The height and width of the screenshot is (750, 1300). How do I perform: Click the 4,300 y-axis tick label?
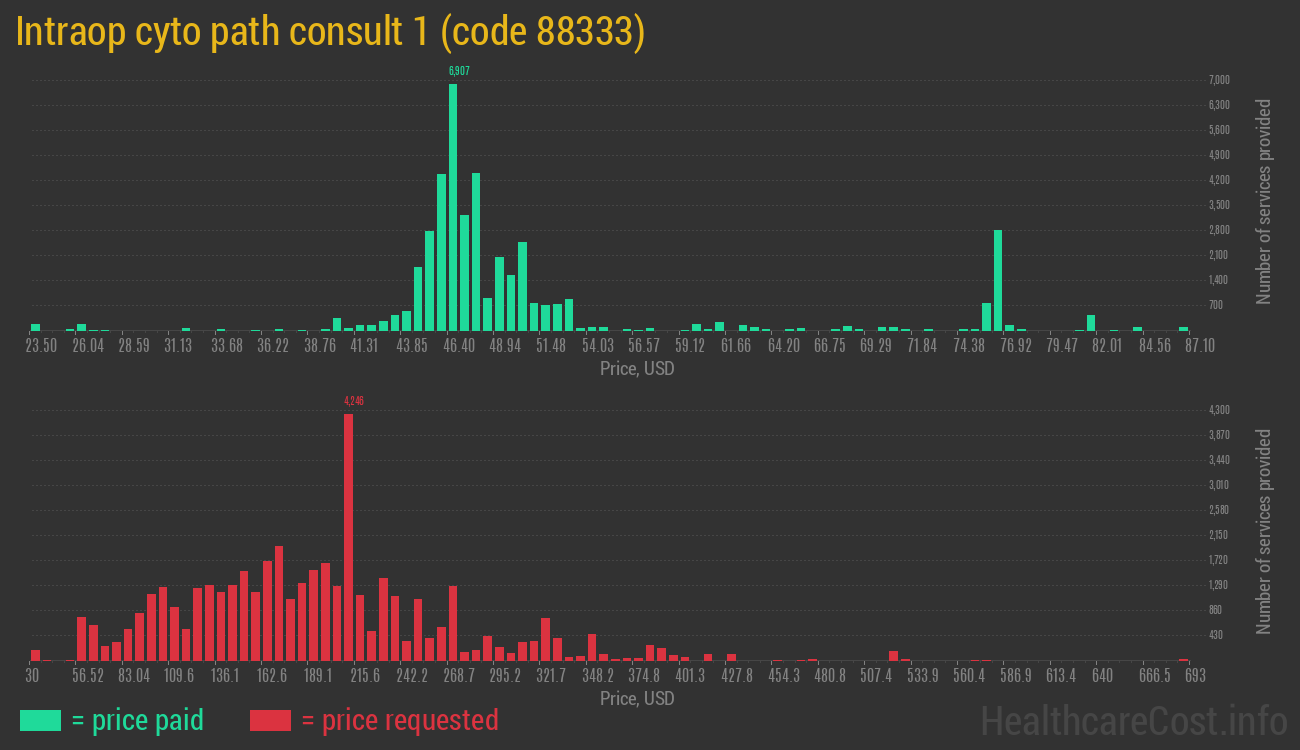[1219, 410]
